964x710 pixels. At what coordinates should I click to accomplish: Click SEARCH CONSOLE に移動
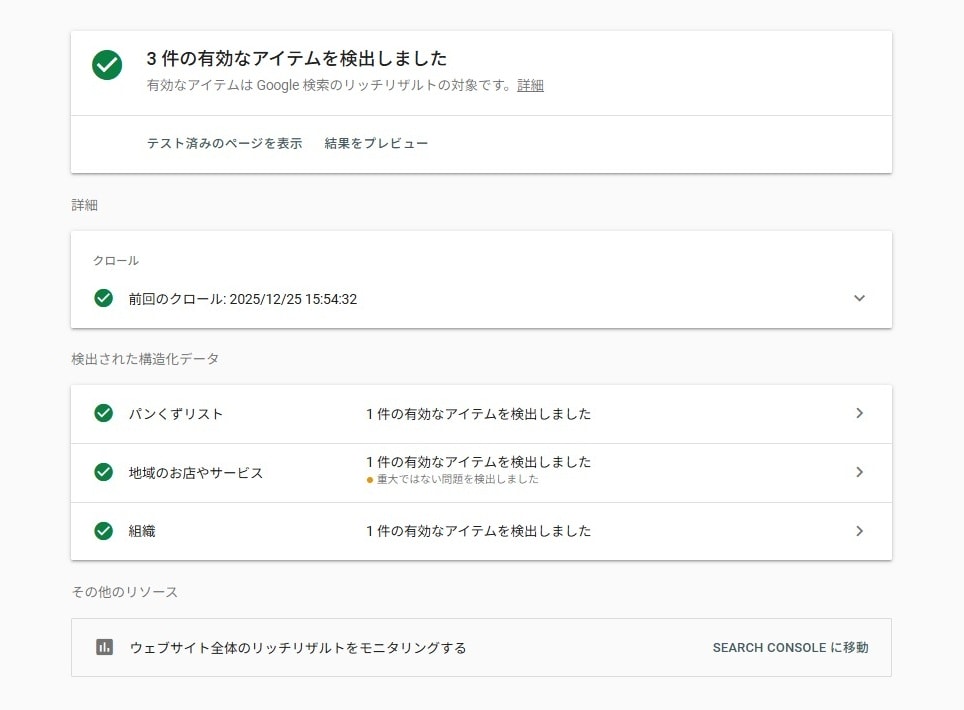tap(789, 648)
